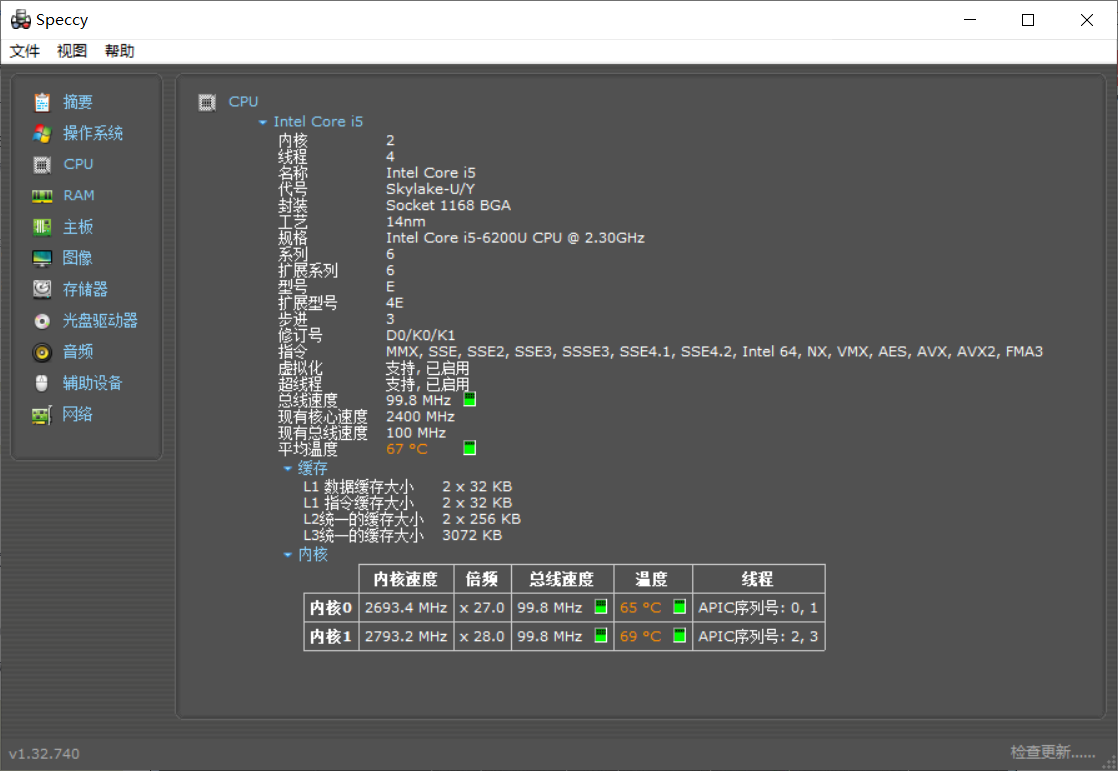This screenshot has width=1118, height=771.
Task: Go to the 存储器 storage page
Action: pyautogui.click(x=85, y=289)
